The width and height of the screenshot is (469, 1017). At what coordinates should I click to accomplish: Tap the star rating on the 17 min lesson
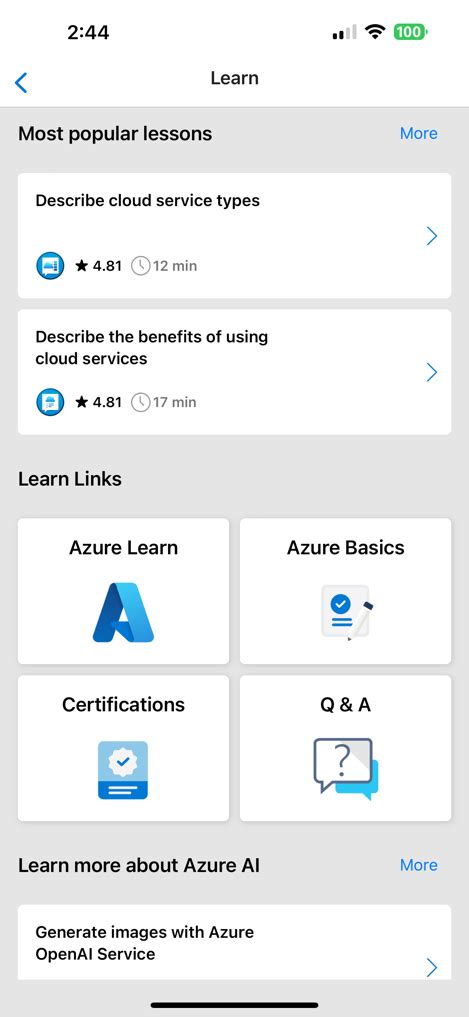(99, 402)
